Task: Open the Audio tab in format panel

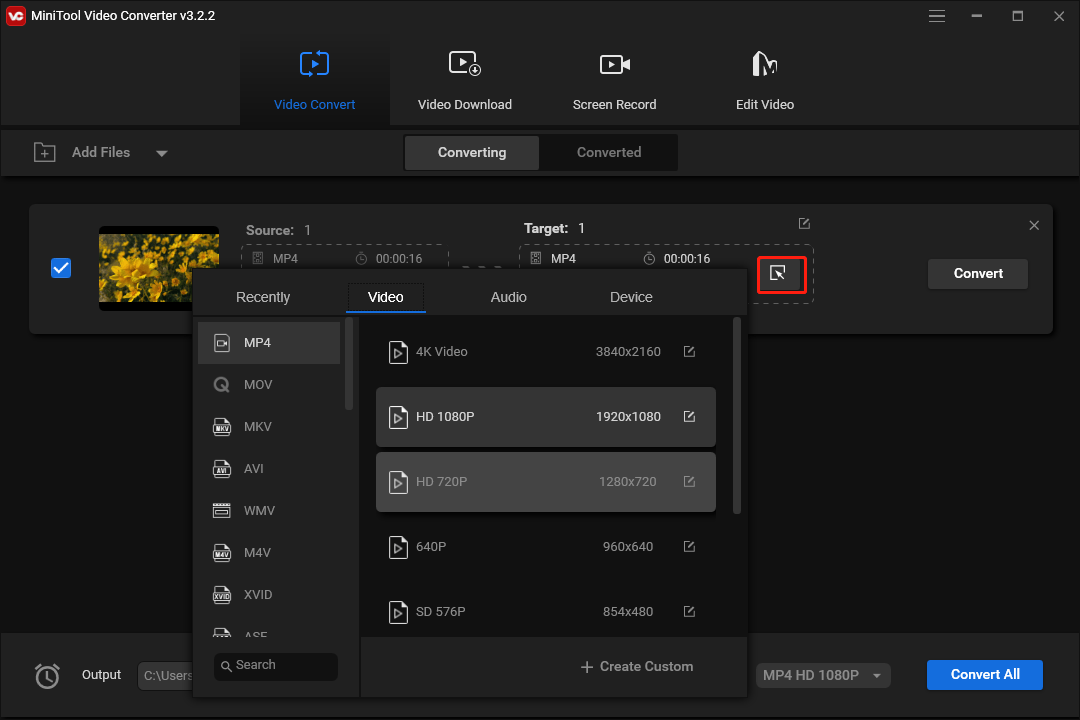Action: (x=508, y=297)
